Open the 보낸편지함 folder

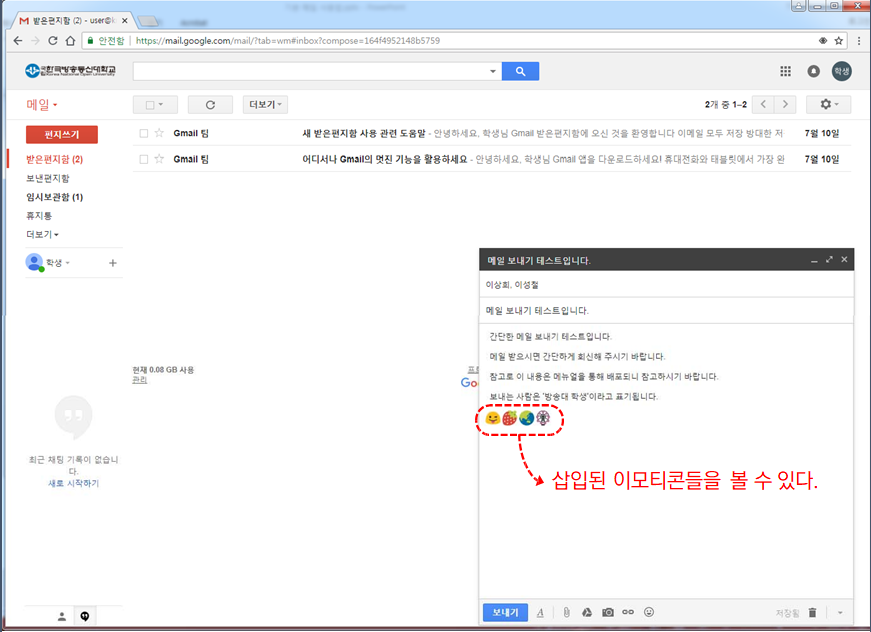click(48, 178)
